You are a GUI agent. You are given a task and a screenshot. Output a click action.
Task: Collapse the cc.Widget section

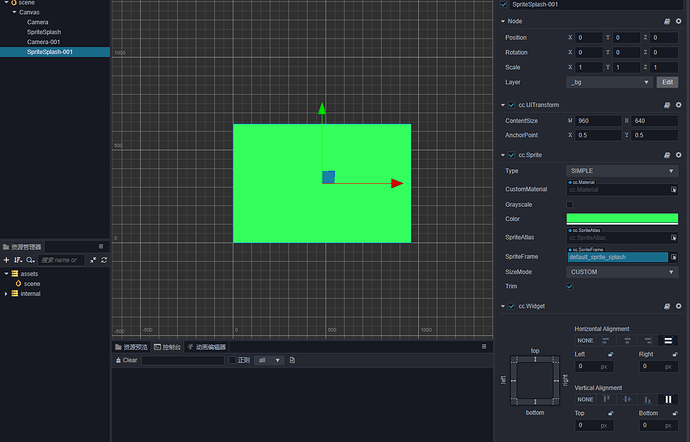click(x=503, y=306)
